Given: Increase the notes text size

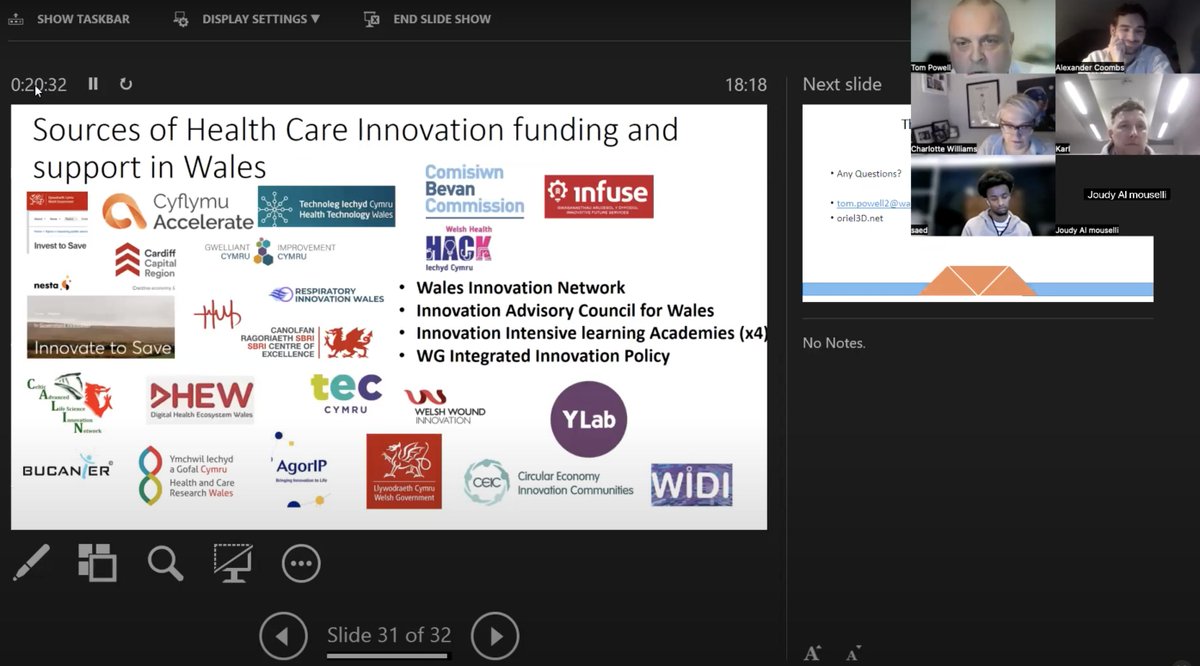Looking at the screenshot, I should (x=812, y=653).
